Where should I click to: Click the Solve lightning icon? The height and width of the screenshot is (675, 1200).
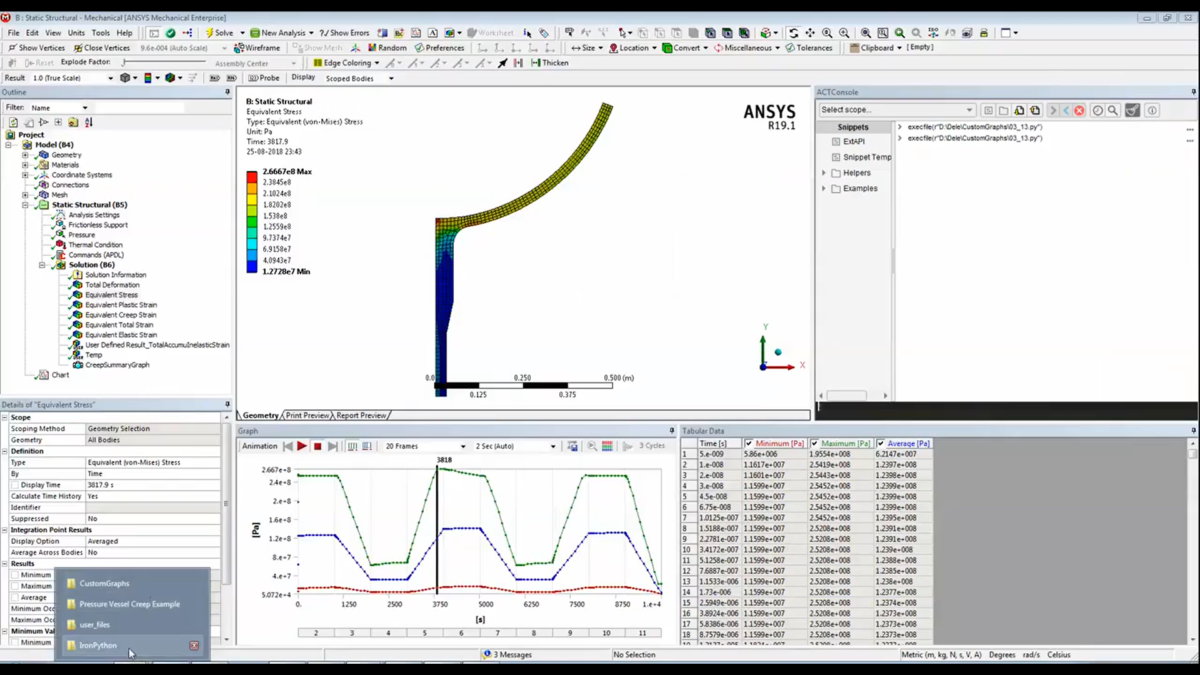[x=209, y=33]
